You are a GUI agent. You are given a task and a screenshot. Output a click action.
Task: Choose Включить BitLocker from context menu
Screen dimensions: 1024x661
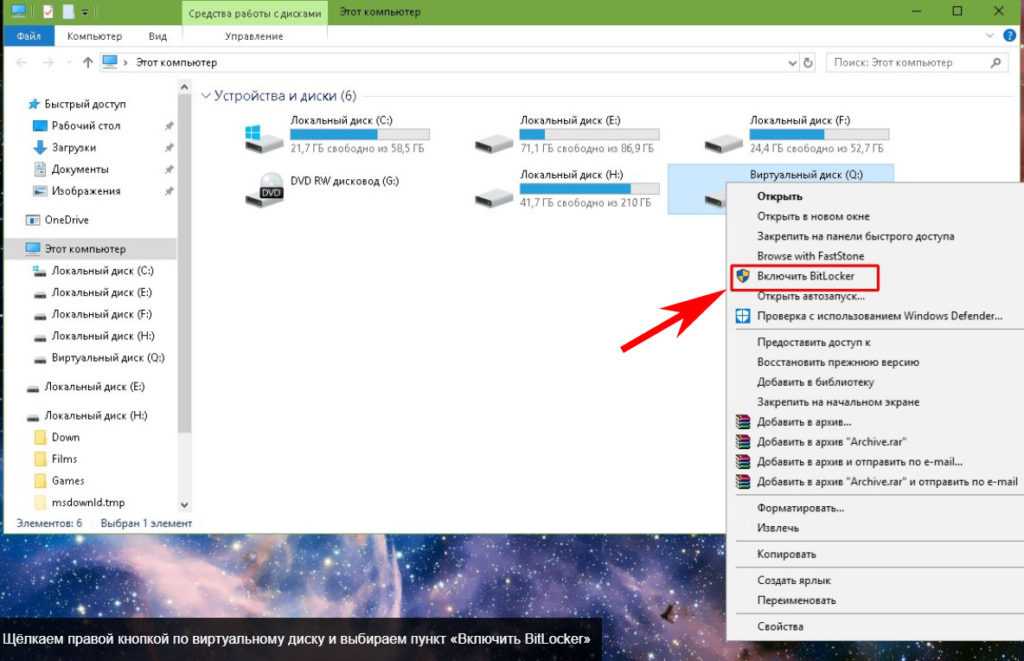pos(805,276)
